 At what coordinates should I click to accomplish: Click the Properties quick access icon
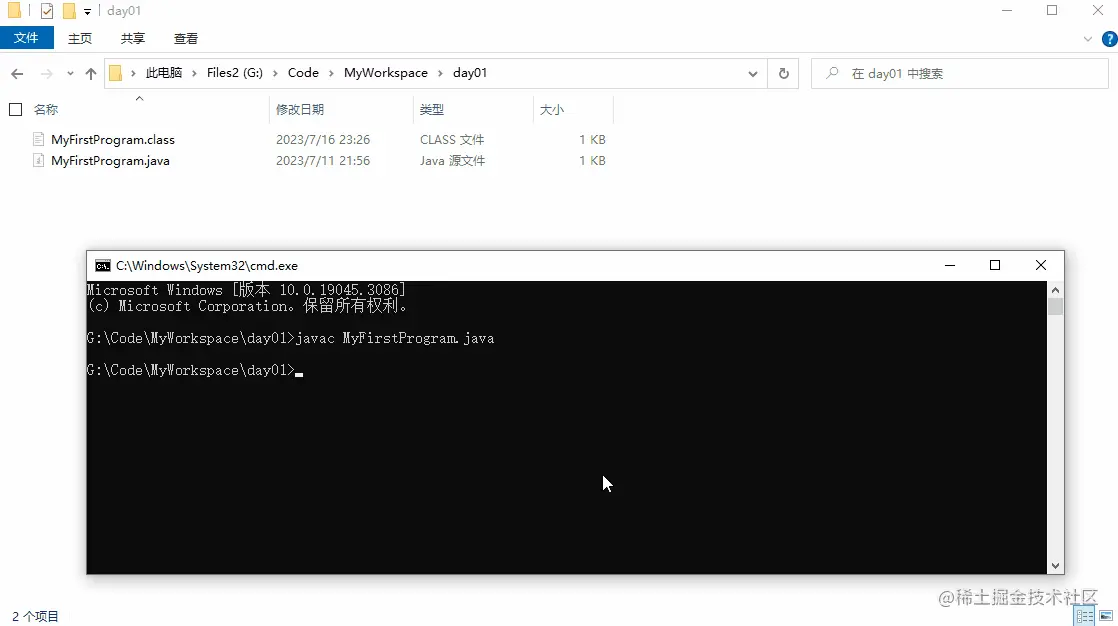coord(47,11)
